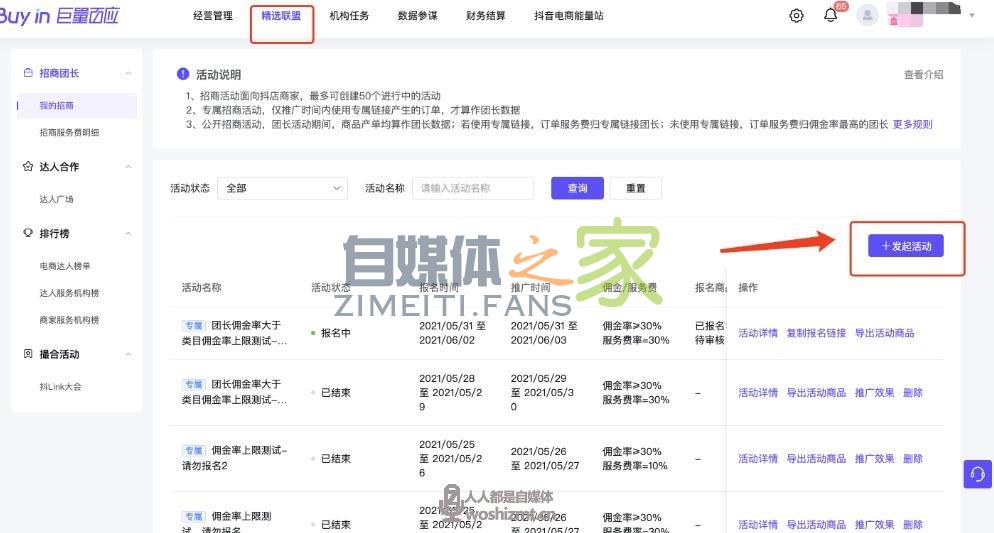Collapse the 达人合作 sidebar section
Image resolution: width=994 pixels, height=533 pixels.
[128, 167]
